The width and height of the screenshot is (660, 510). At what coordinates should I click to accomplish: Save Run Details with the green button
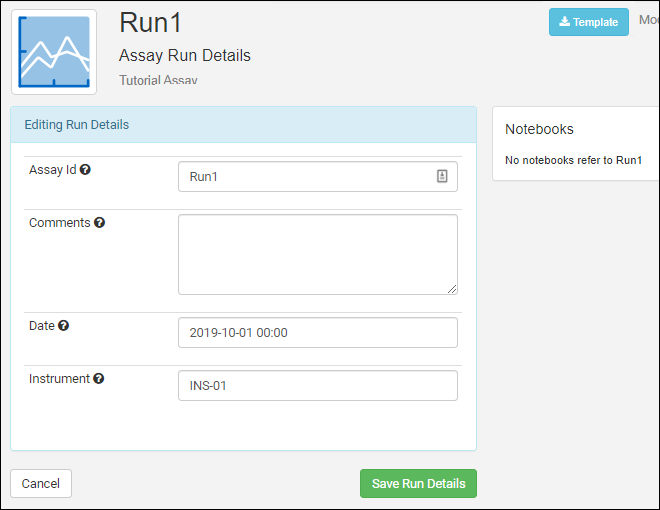click(x=418, y=484)
